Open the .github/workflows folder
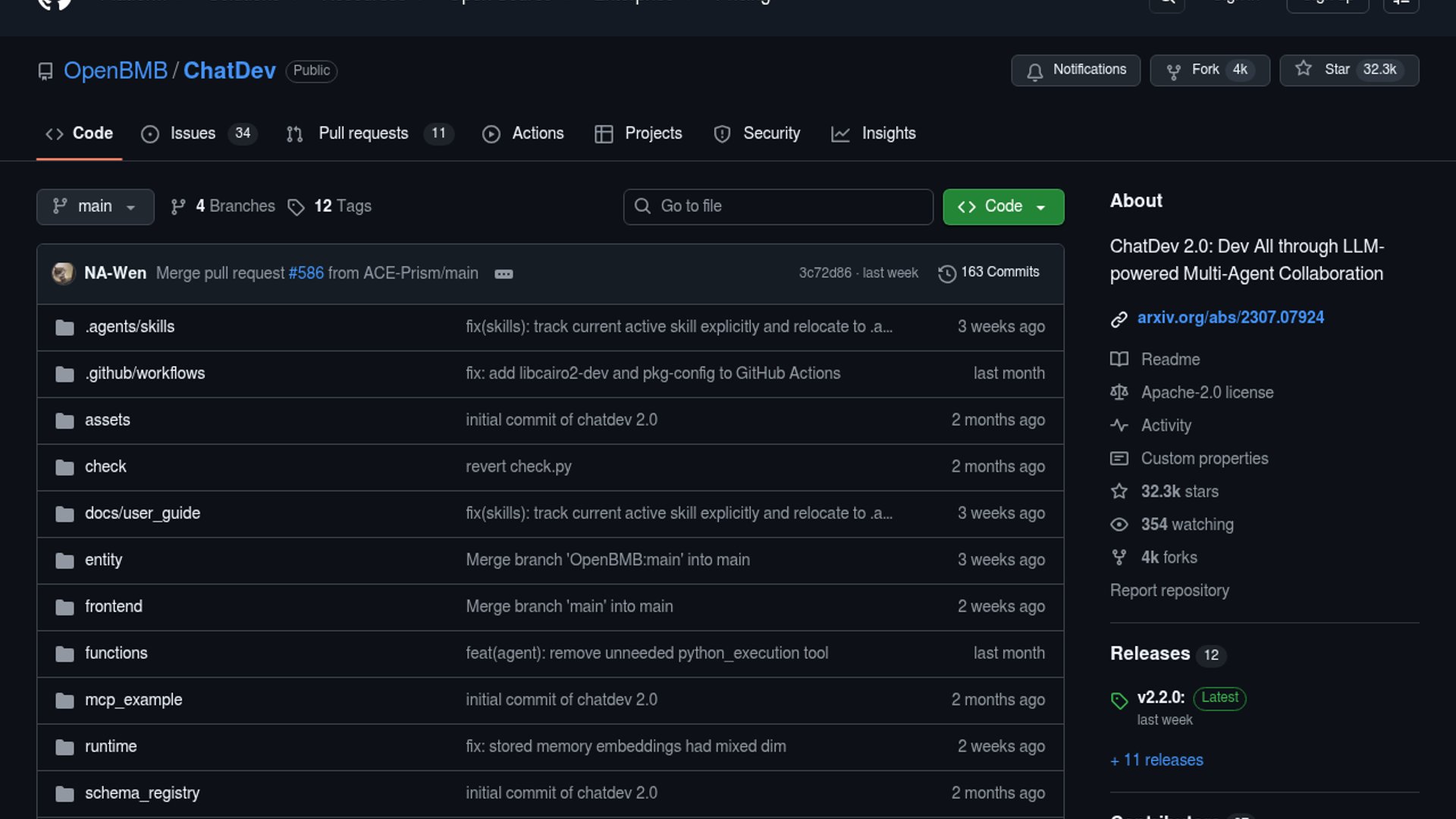This screenshot has height=819, width=1456. coord(145,373)
